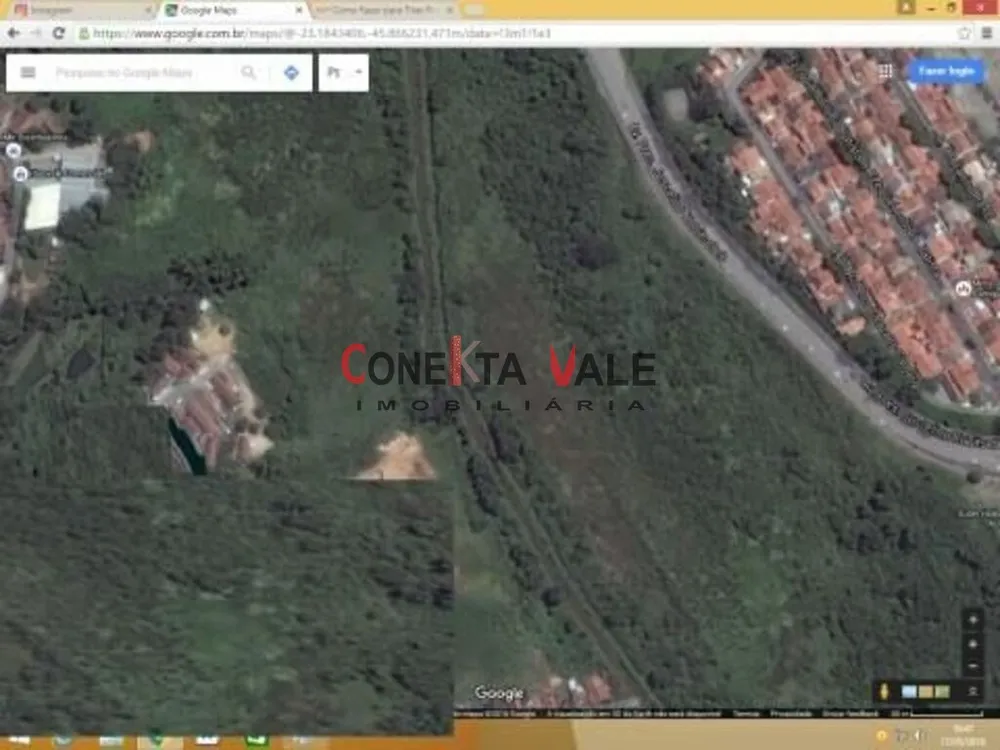Screen dimensions: 1000x750
Task: Open the 'Termos' footer link
Action: [746, 714]
